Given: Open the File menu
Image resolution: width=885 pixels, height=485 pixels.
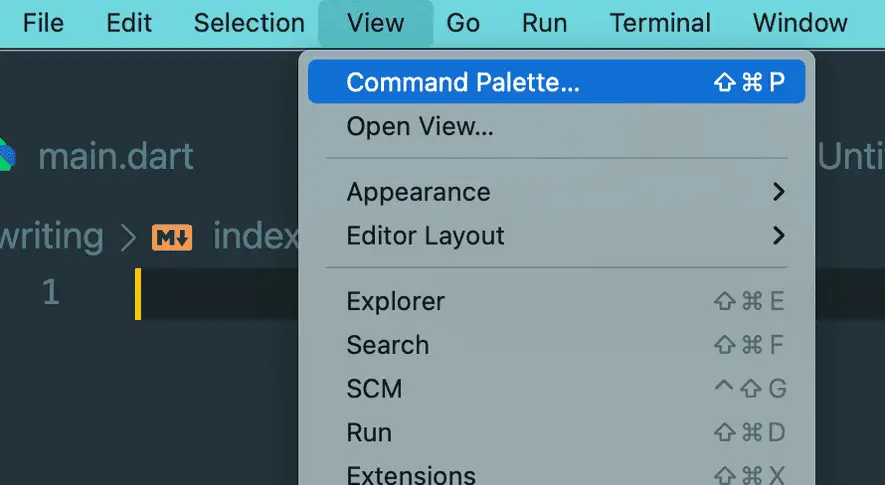Looking at the screenshot, I should point(43,24).
